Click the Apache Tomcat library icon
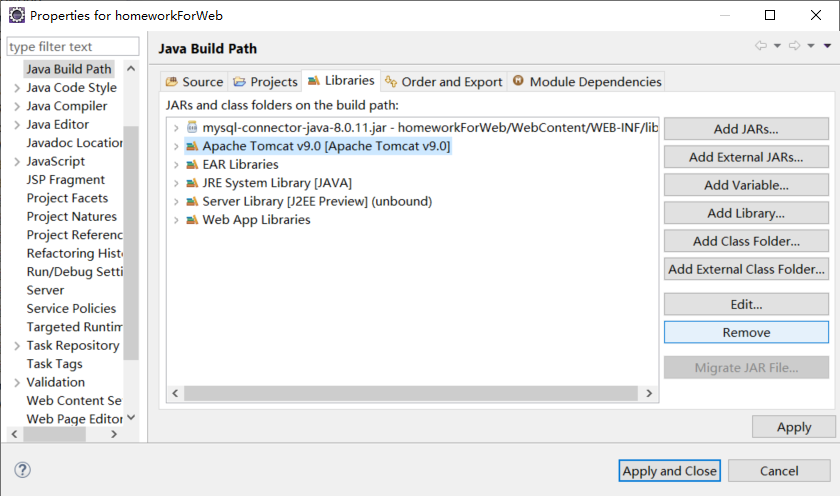840x496 pixels. pyautogui.click(x=192, y=146)
